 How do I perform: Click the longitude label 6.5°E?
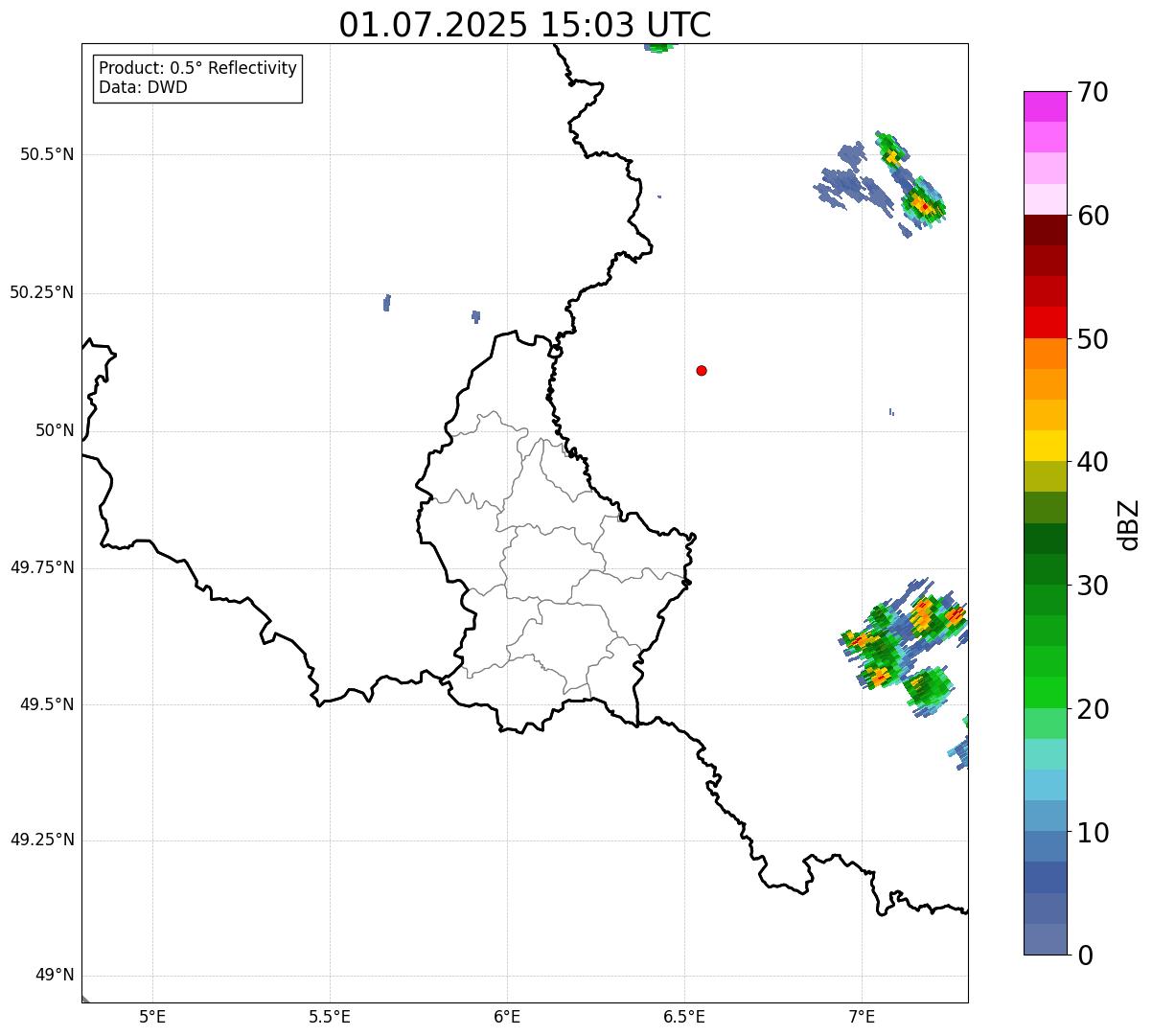tap(684, 1017)
